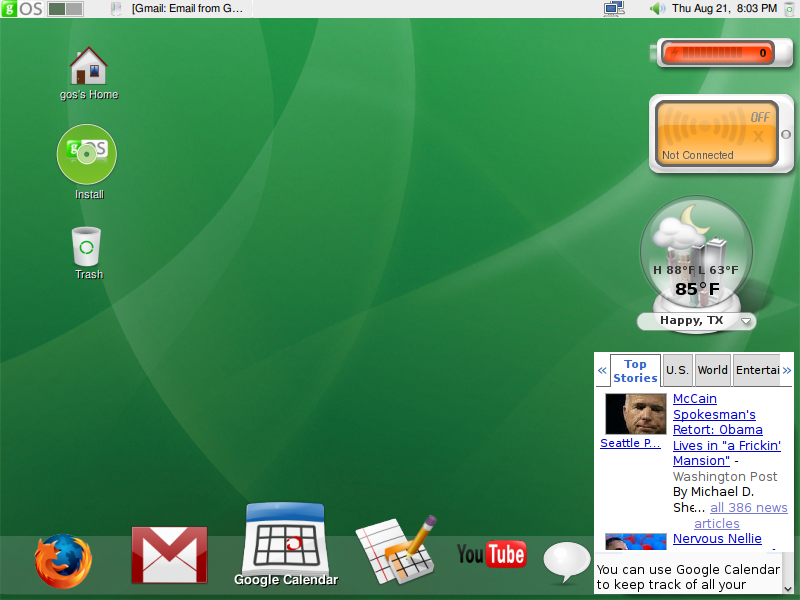Select the Top Stories tab
Screen dimensions: 800x600
click(x=635, y=371)
